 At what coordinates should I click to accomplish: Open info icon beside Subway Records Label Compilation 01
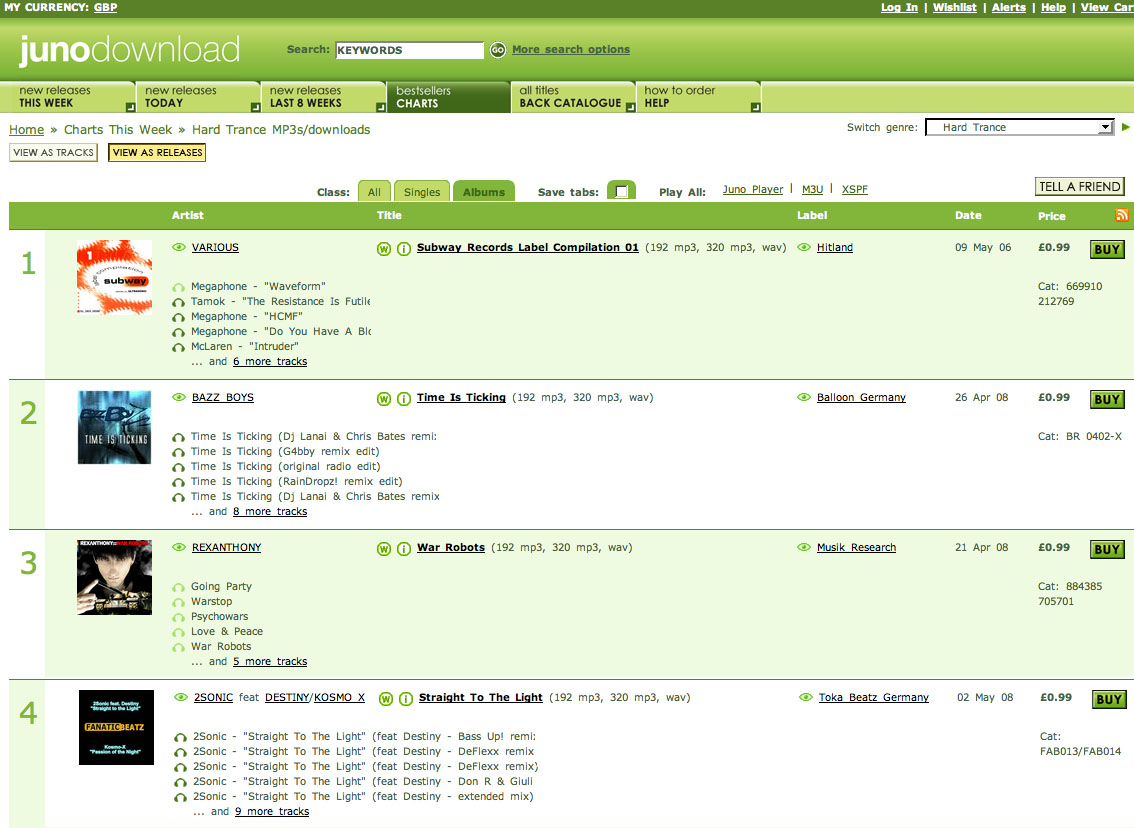pos(404,249)
